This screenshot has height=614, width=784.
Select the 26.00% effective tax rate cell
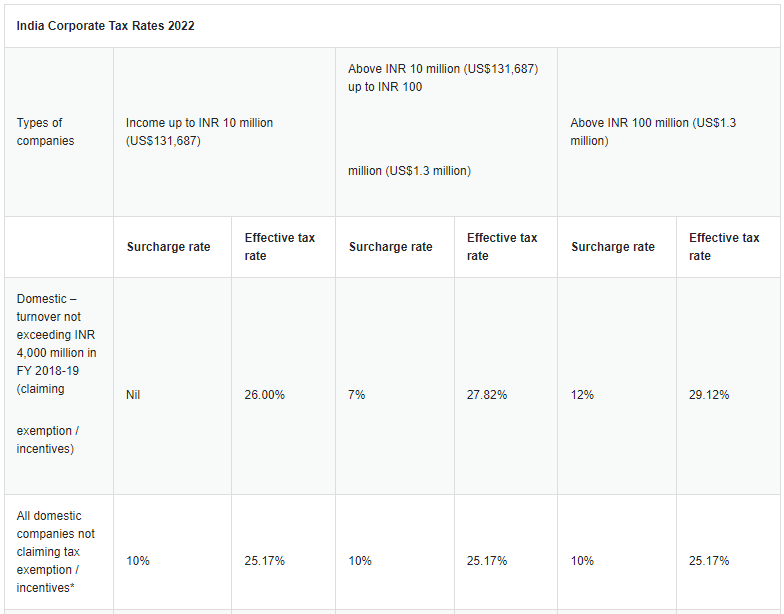(x=264, y=395)
